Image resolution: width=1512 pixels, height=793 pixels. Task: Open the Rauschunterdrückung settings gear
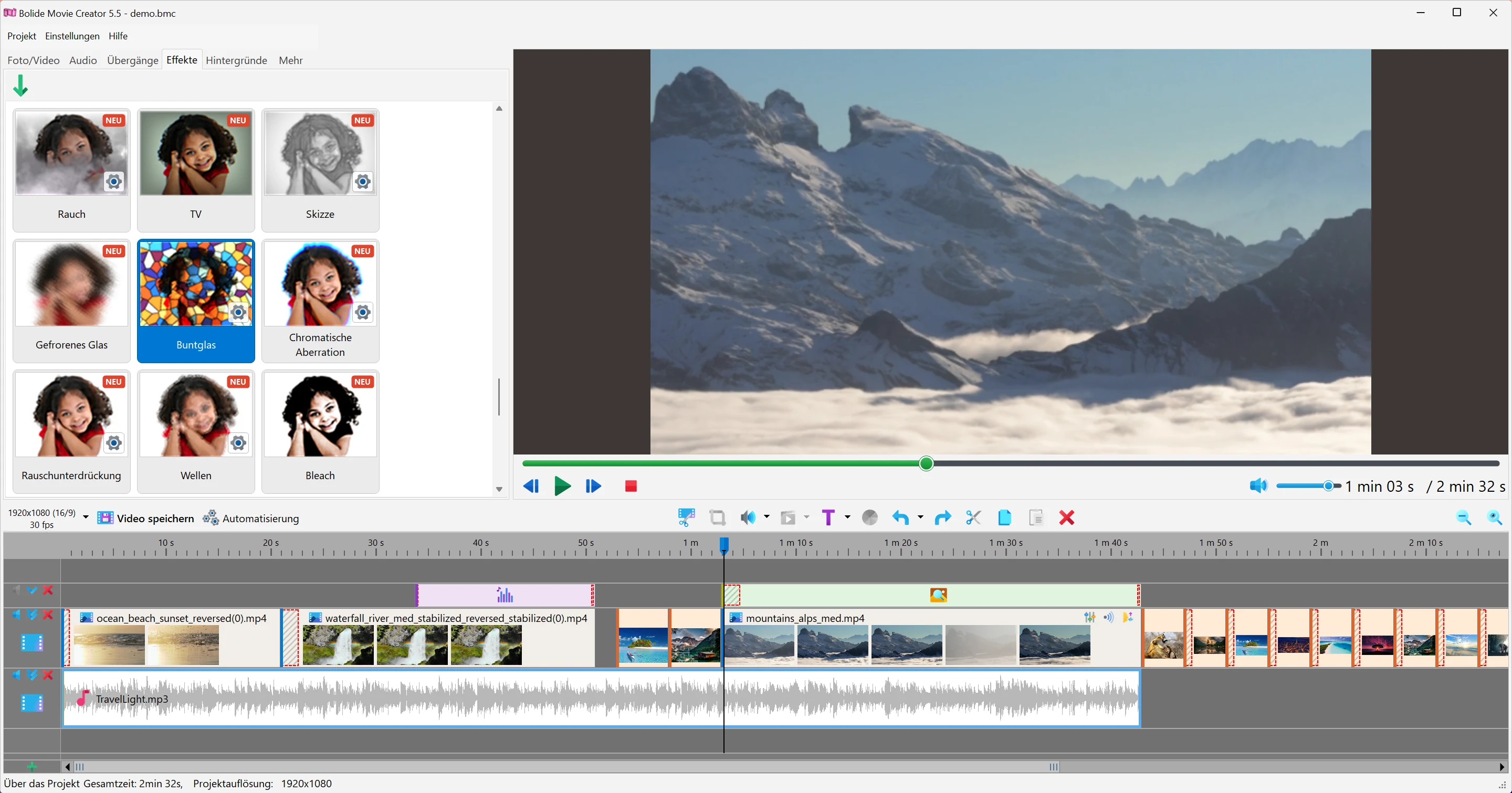[114, 443]
